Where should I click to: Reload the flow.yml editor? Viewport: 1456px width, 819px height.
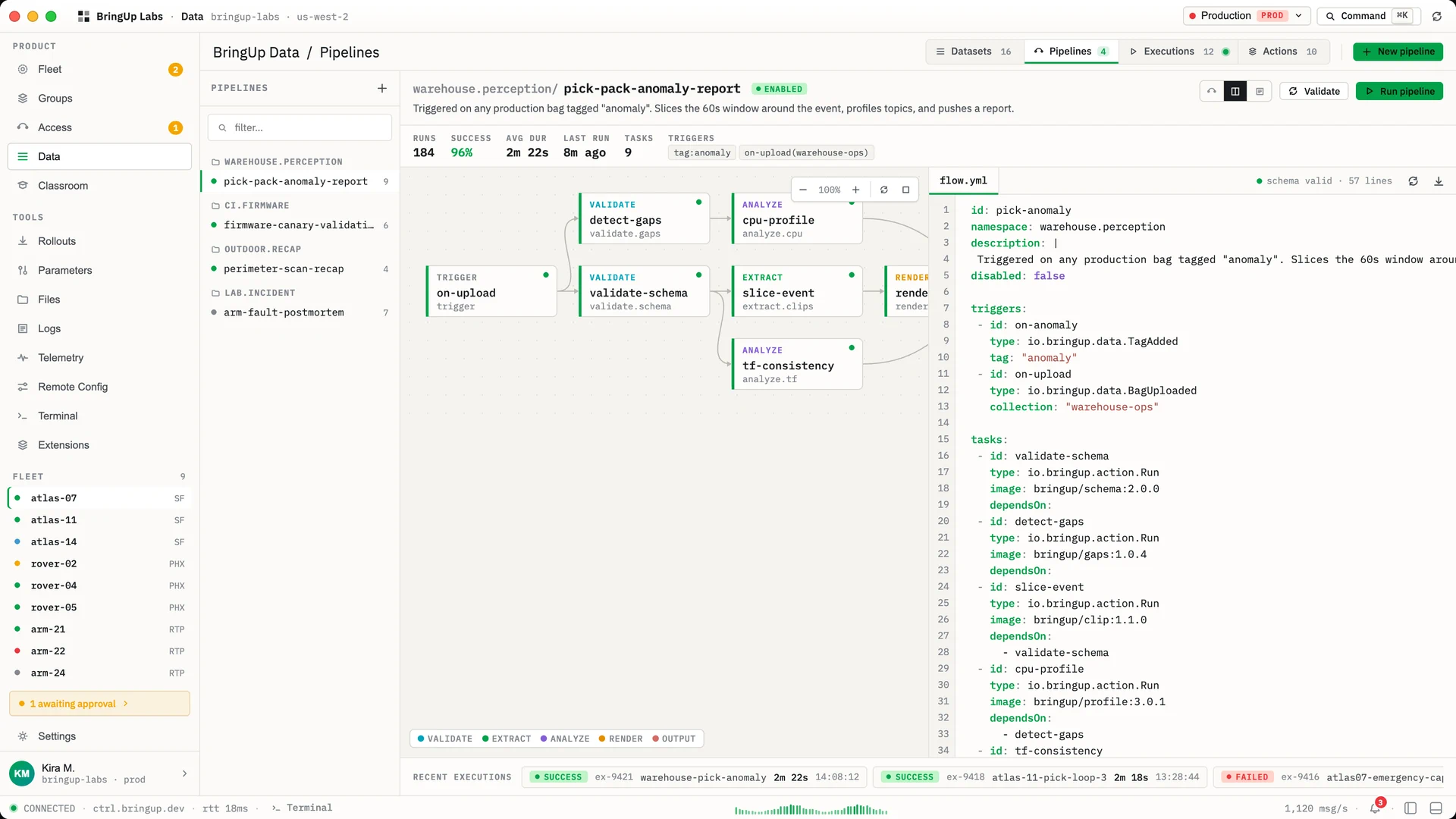[1414, 181]
